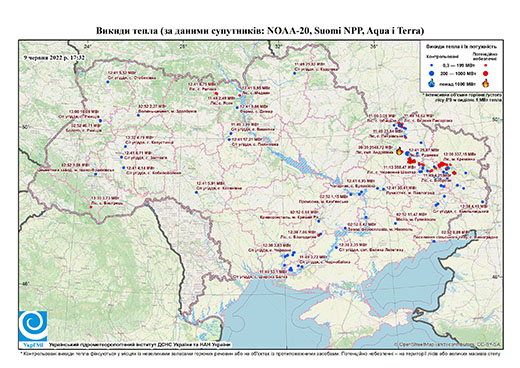Click the UkrGMI swirl logo
520x368 pixels.
tap(33, 326)
